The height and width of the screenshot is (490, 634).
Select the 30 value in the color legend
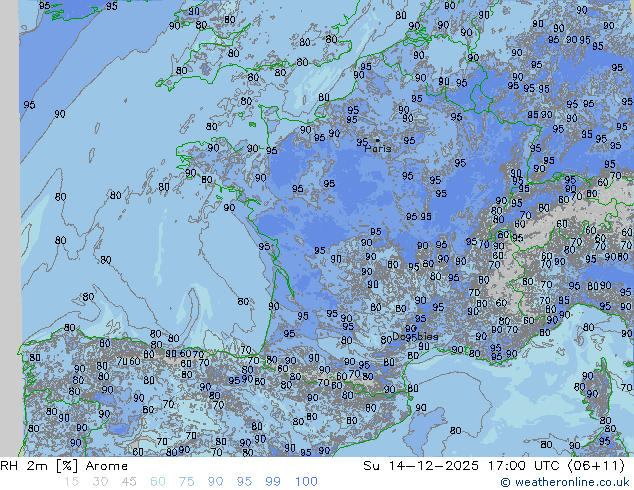pos(100,482)
